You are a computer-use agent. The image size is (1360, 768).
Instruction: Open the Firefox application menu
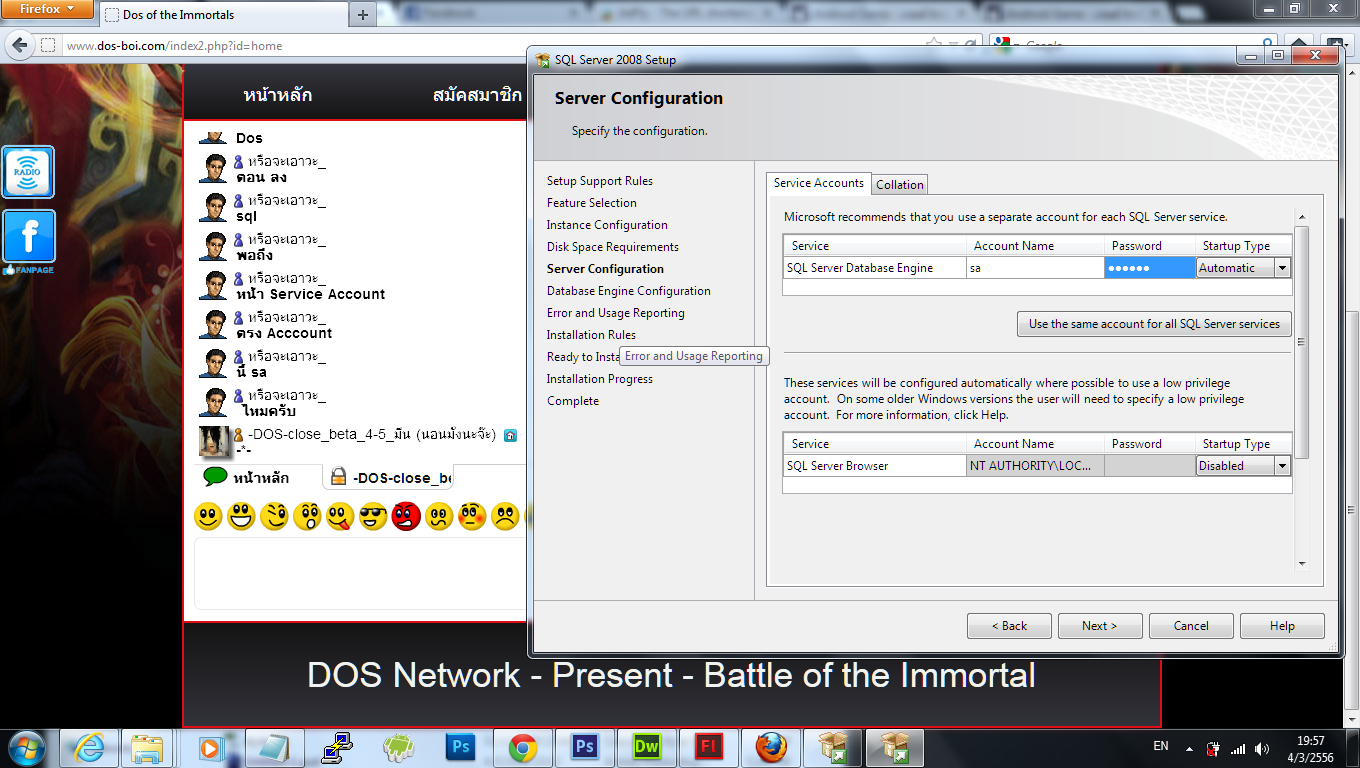(x=48, y=10)
